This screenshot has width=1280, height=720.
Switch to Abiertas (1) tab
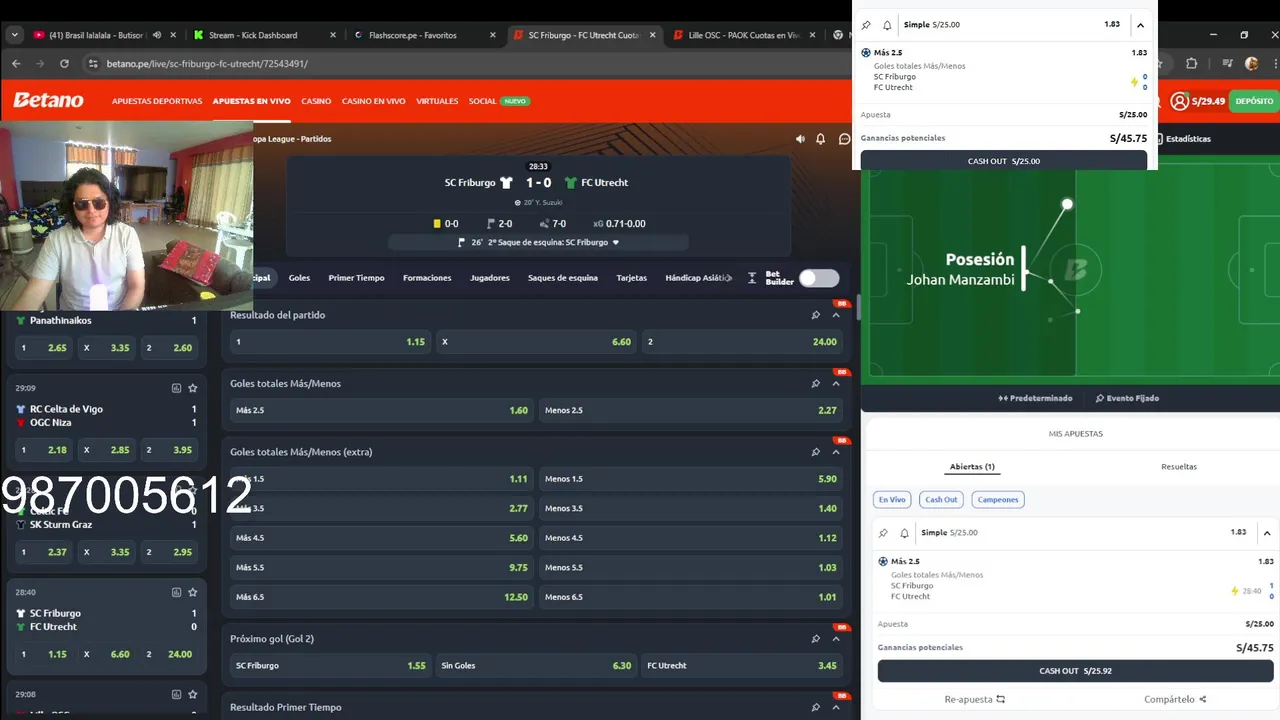tap(972, 467)
